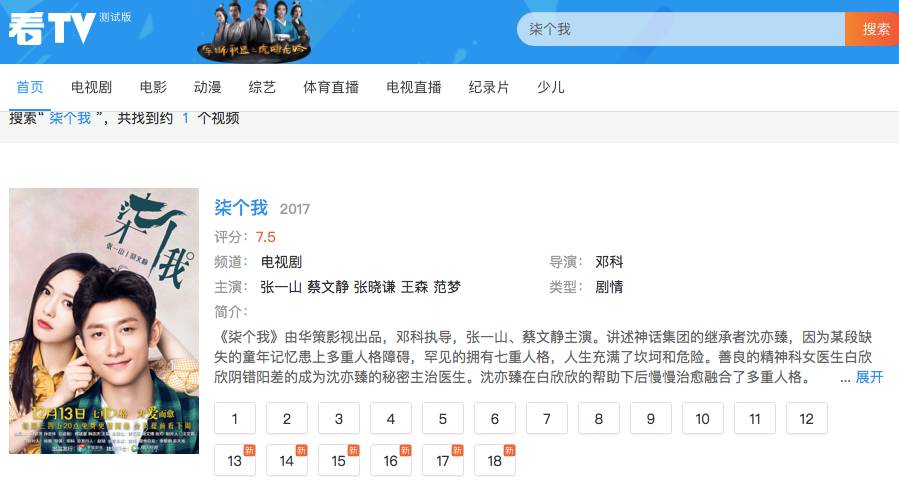Switch to the 动漫 tab

pyautogui.click(x=208, y=87)
